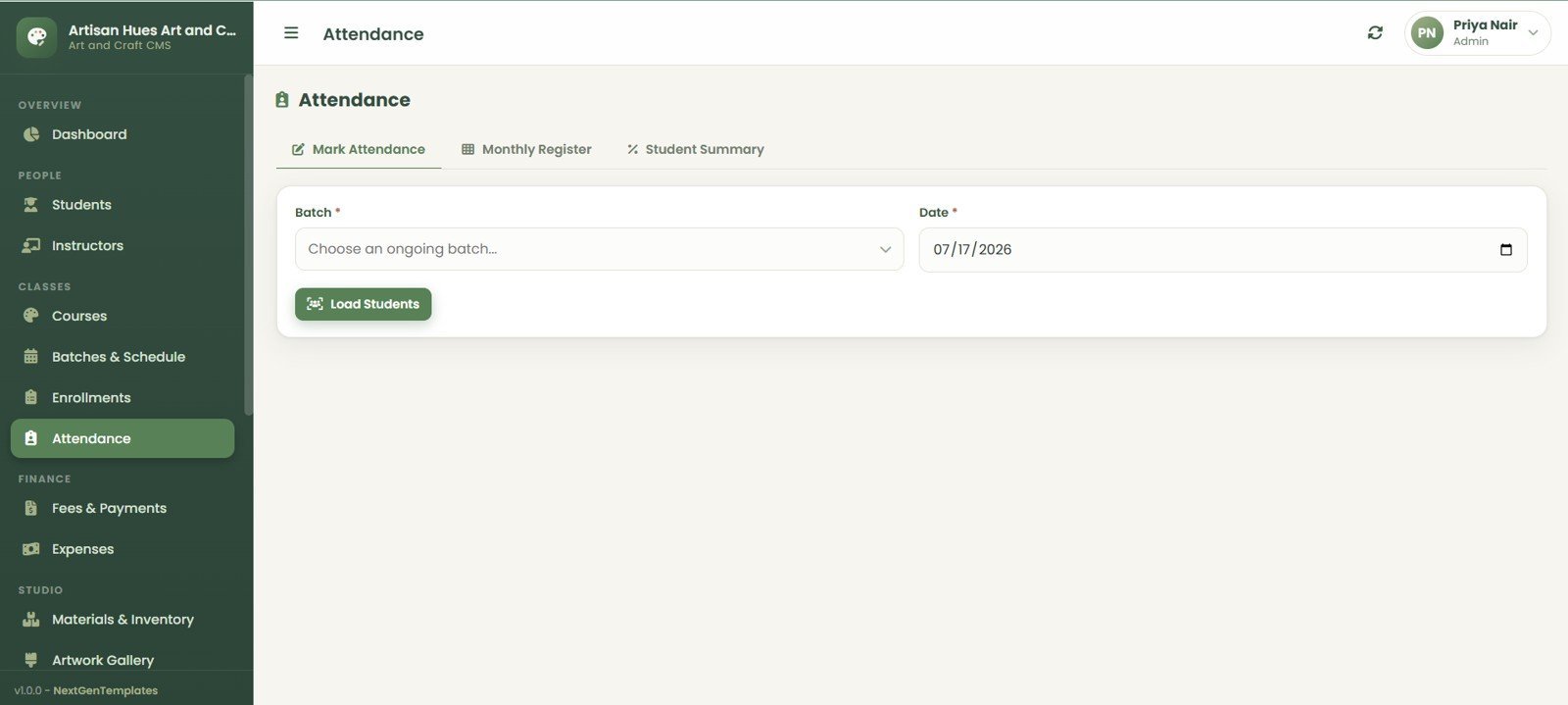Click the Attendance badge icon in sidebar

(x=31, y=438)
